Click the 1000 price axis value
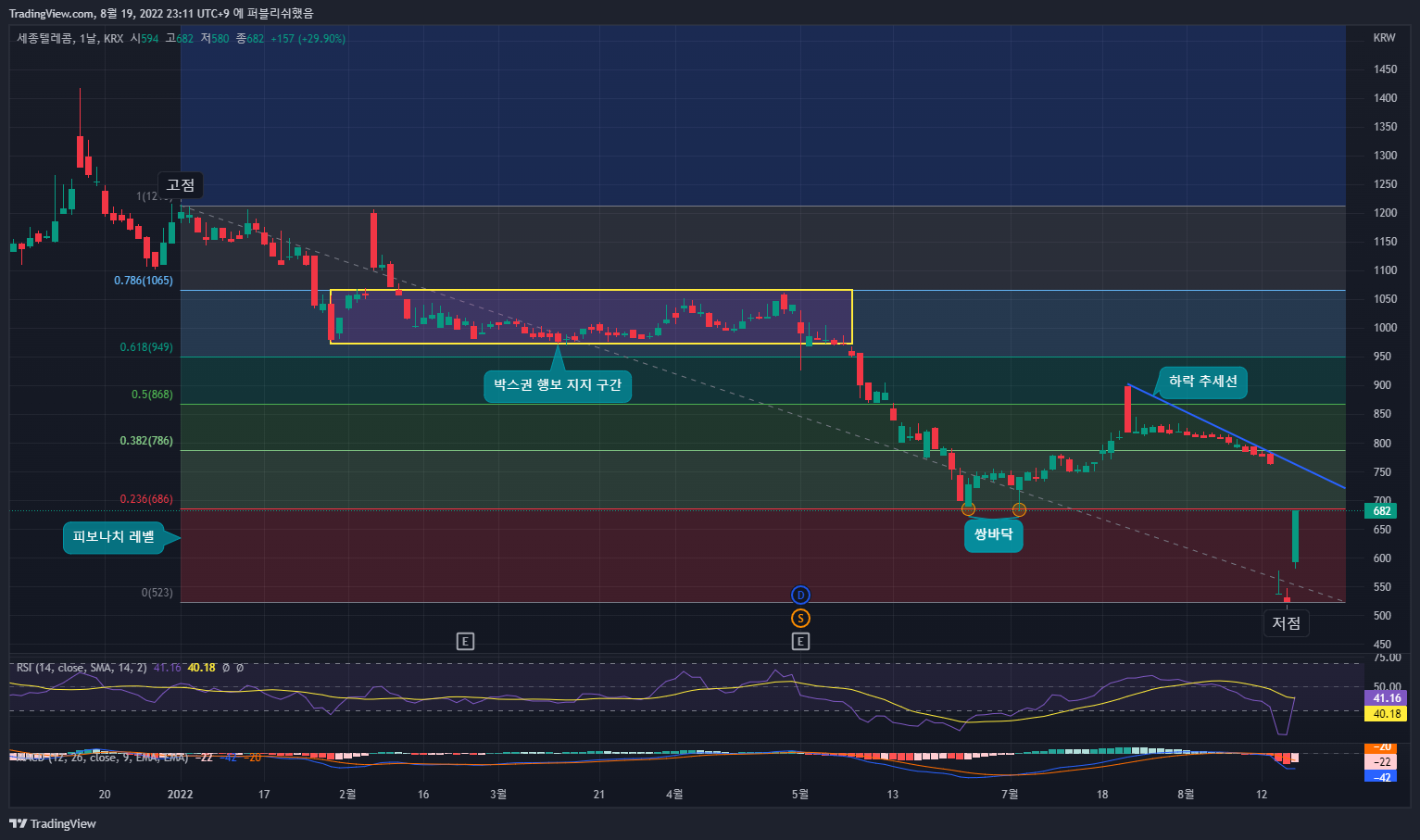Image resolution: width=1420 pixels, height=840 pixels. [1386, 328]
